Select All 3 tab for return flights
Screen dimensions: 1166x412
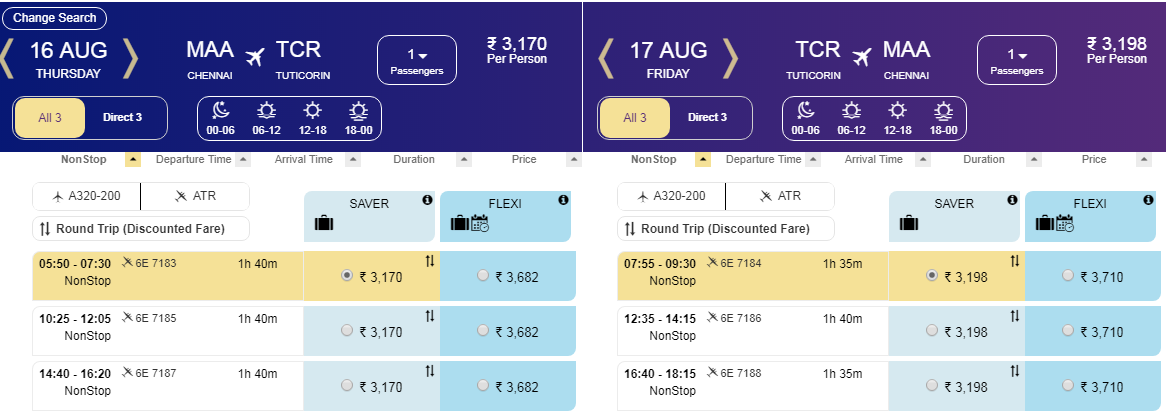635,118
